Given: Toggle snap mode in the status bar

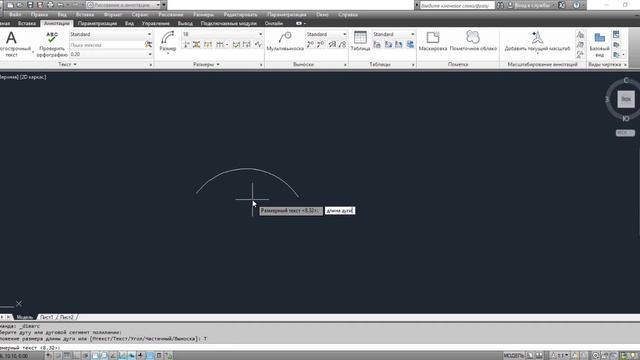Looking at the screenshot, I should [x=58, y=356].
